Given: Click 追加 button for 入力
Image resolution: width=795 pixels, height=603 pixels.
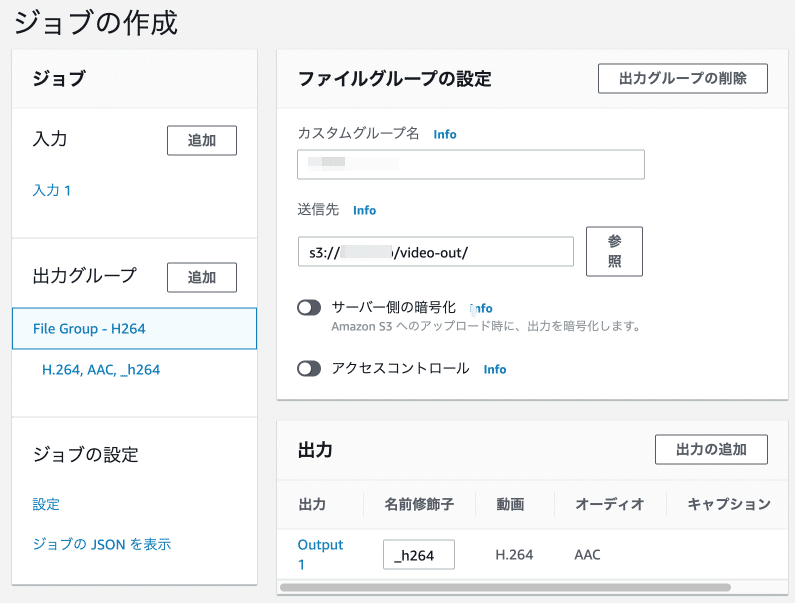Looking at the screenshot, I should pyautogui.click(x=201, y=141).
